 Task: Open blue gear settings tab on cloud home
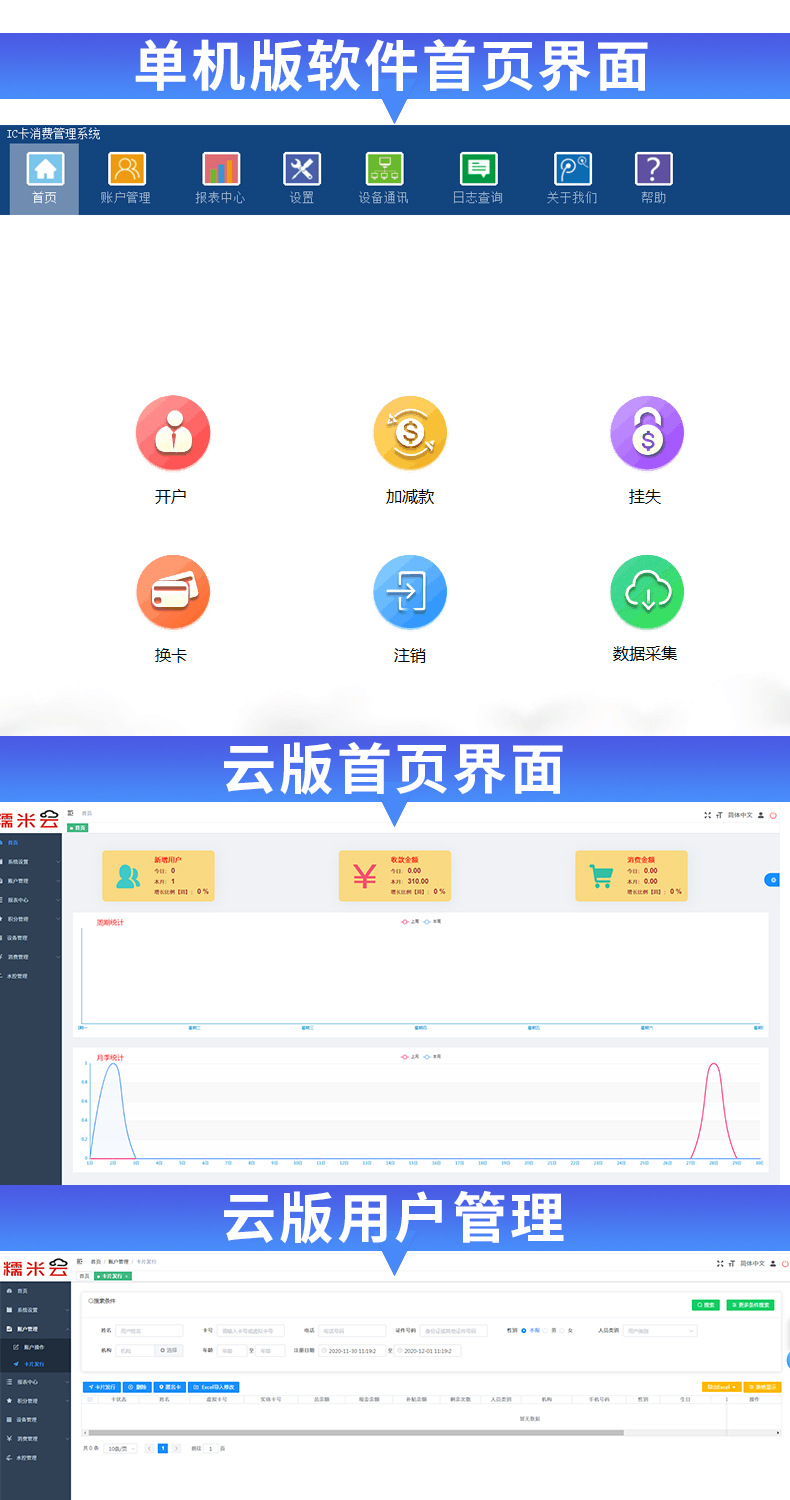[x=772, y=880]
